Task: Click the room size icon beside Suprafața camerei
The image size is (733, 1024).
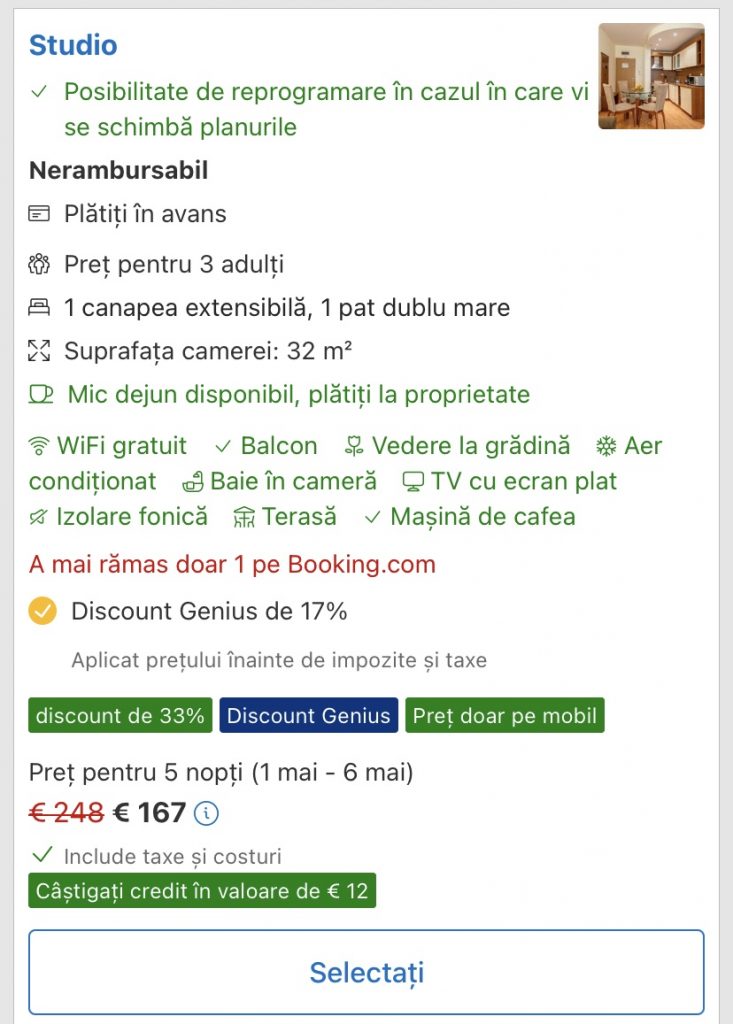Action: (39, 350)
